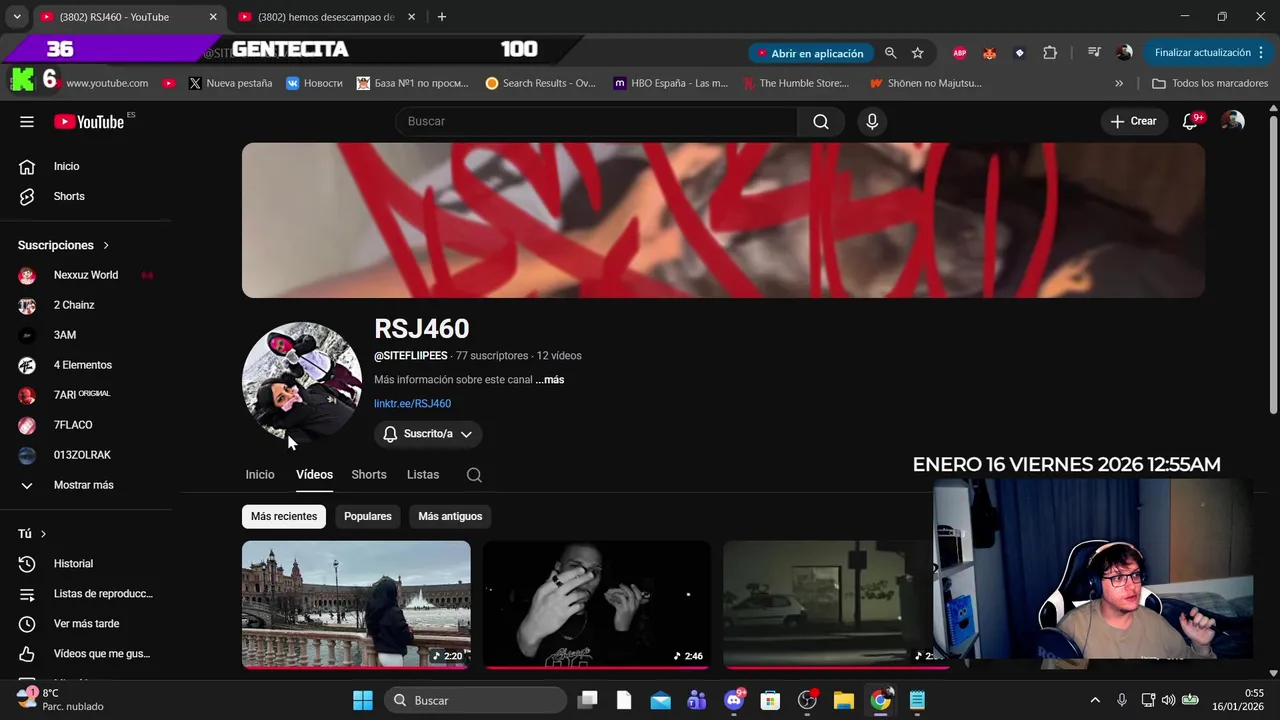Open the 2:20 plaza video thumbnail
The height and width of the screenshot is (720, 1280).
tap(356, 604)
